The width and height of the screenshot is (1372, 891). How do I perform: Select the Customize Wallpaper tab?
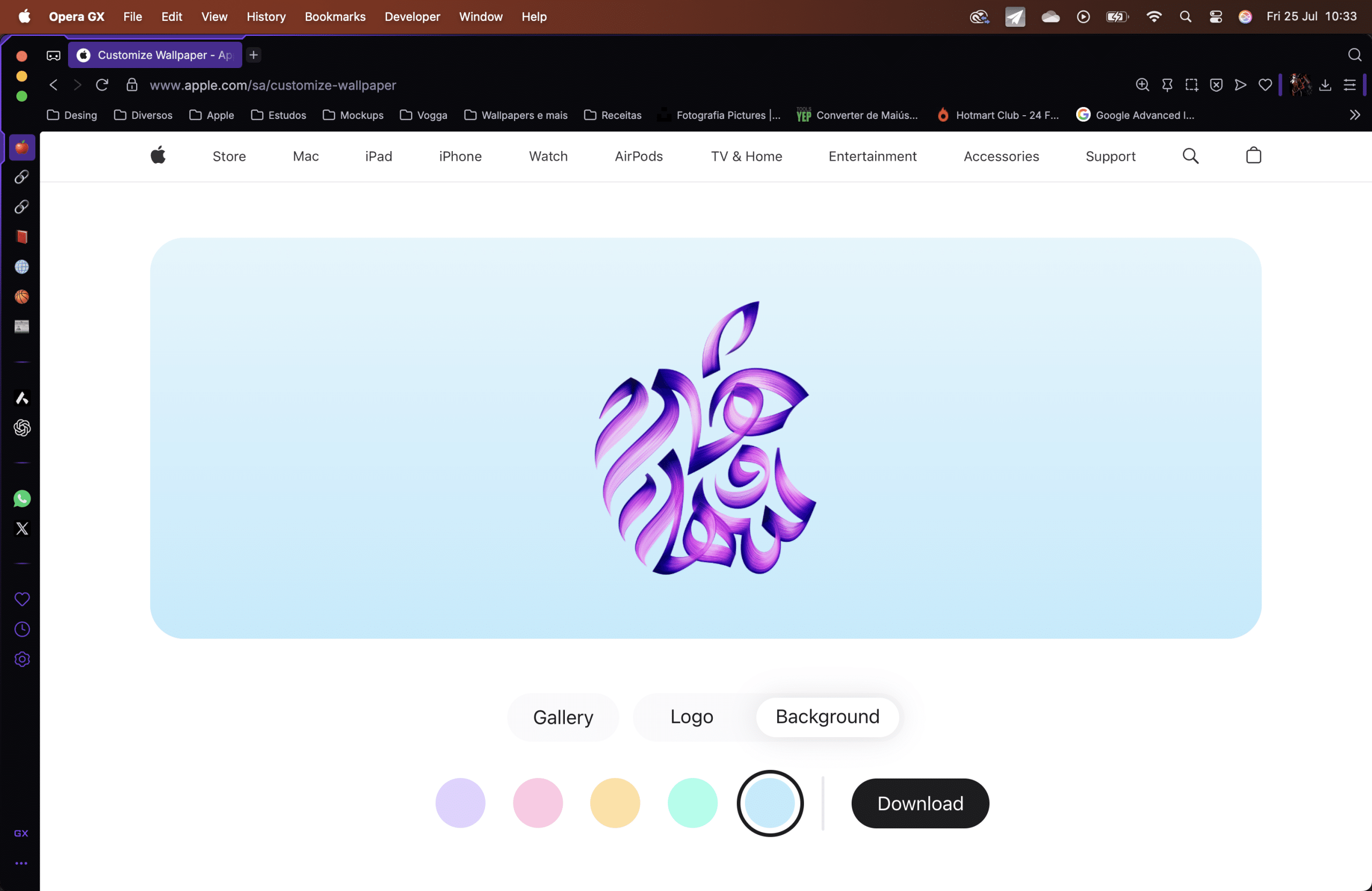(x=155, y=55)
